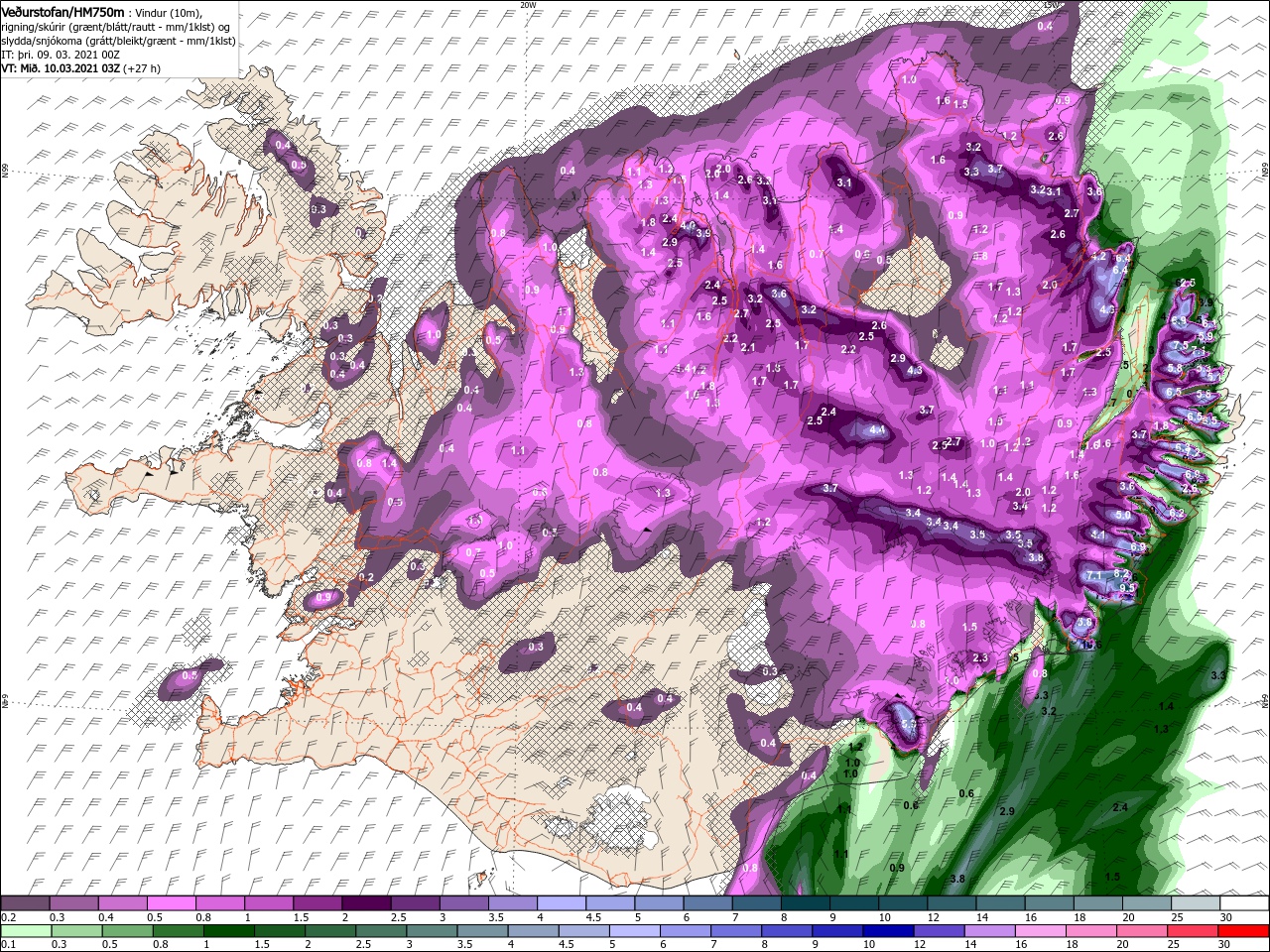Select the 0.1–0.3 palest green rain legend swatch
1270x952 pixels.
(25, 931)
